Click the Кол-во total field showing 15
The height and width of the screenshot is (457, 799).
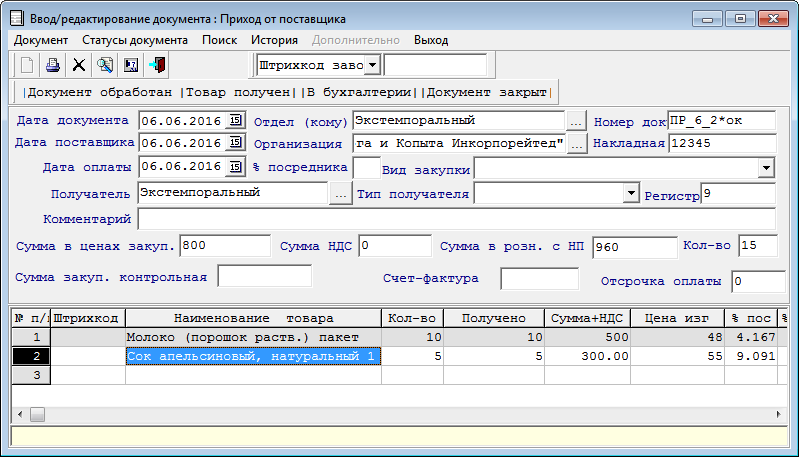[x=758, y=246]
